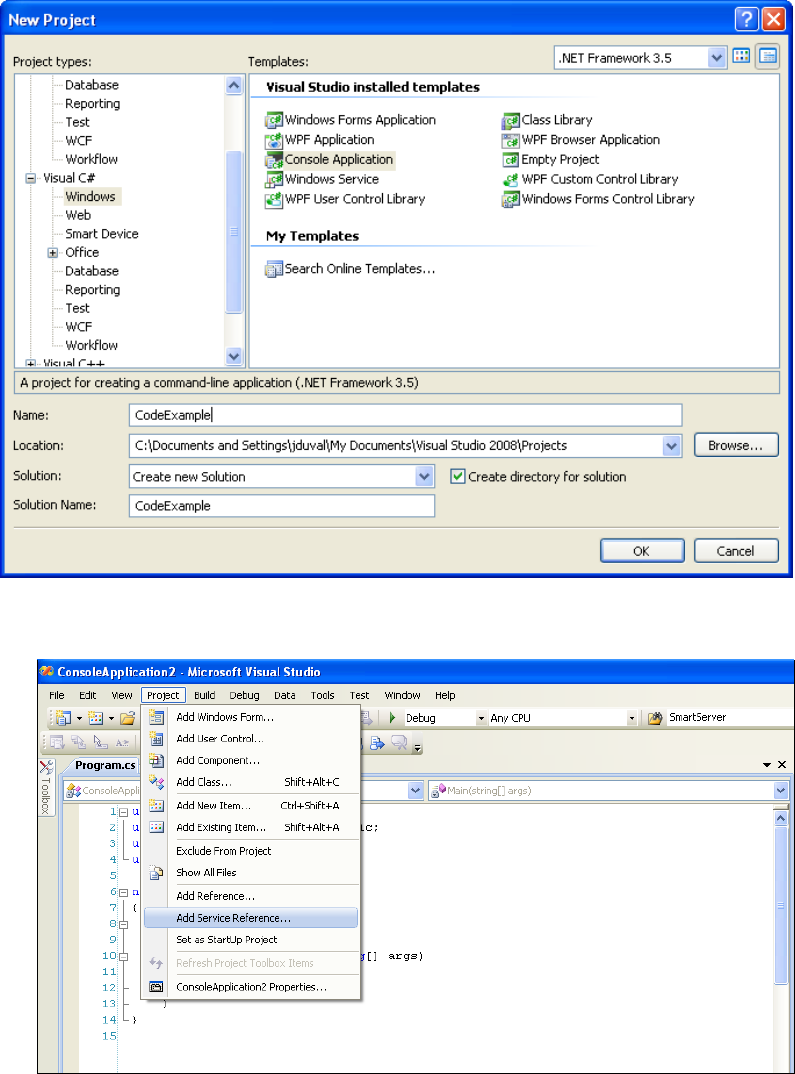
Task: Switch templates to small icons view
Action: click(768, 57)
